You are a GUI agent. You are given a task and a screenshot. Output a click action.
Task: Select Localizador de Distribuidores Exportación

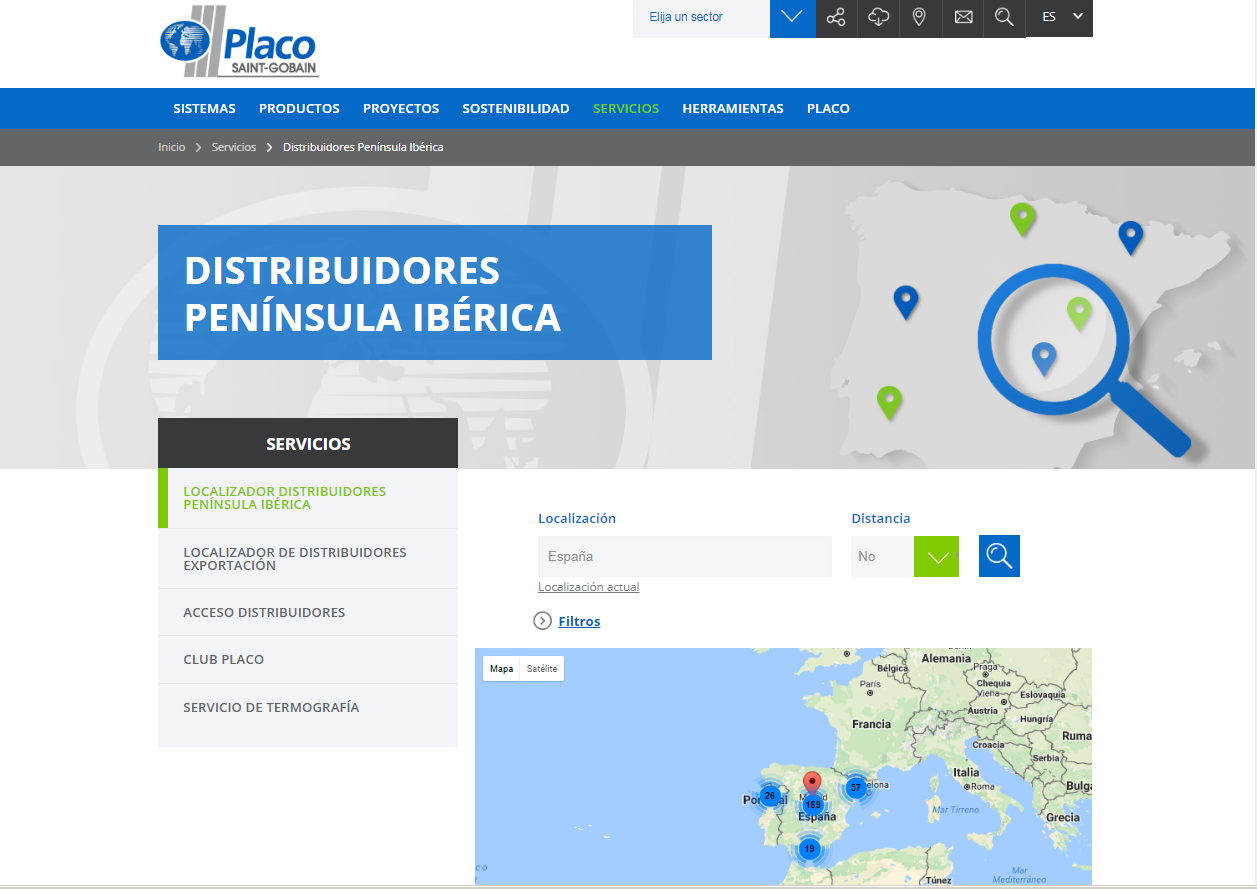click(308, 559)
